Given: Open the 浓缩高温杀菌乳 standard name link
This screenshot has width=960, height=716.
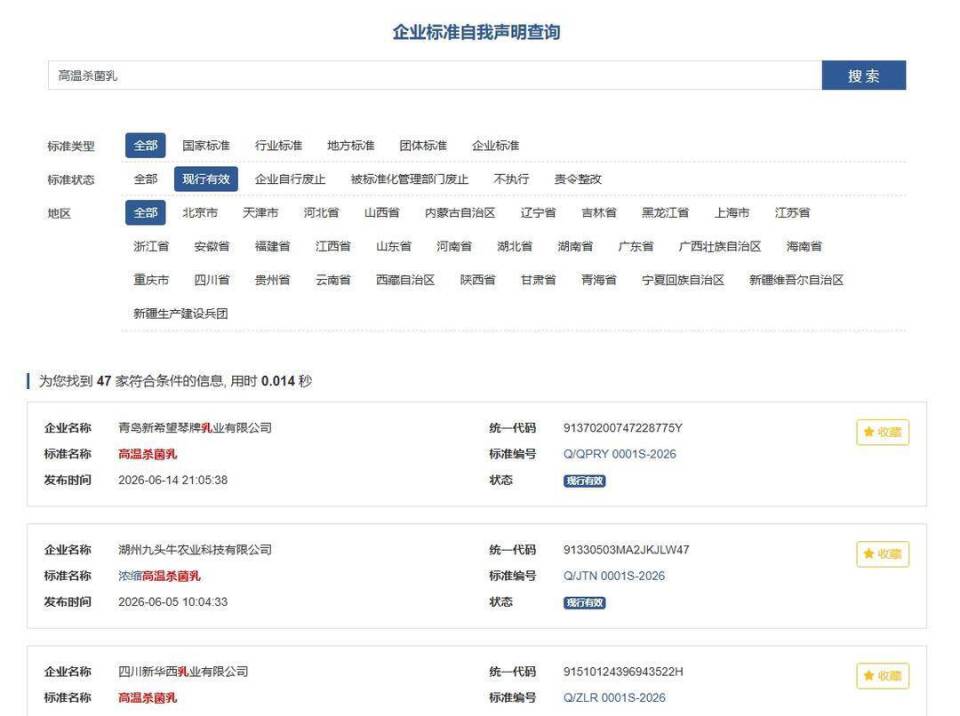Looking at the screenshot, I should coord(159,576).
